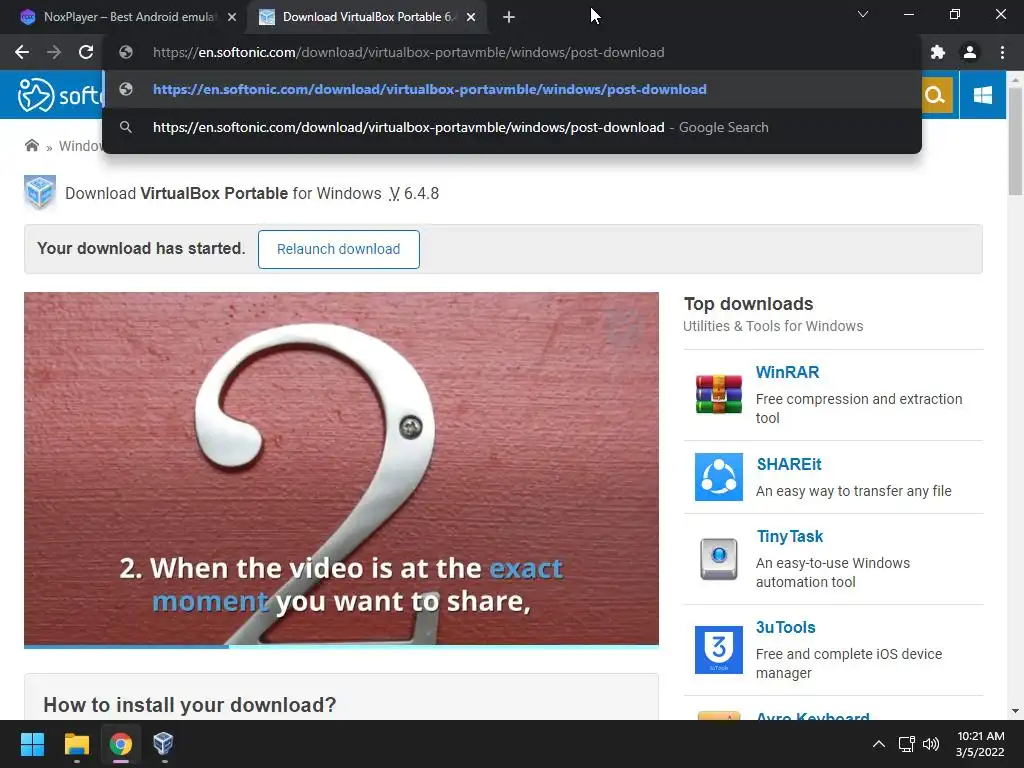Close the NoxPlayer tab
This screenshot has height=768, width=1024.
click(232, 17)
